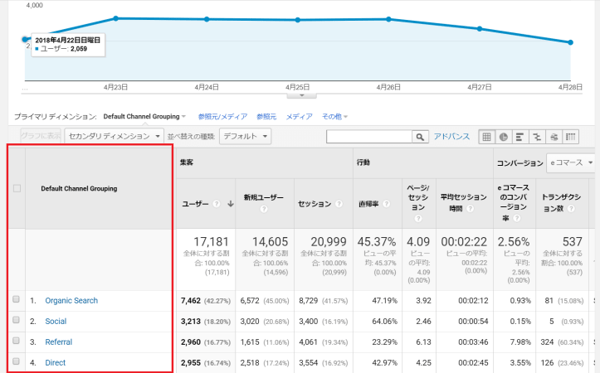Image resolution: width=600 pixels, height=373 pixels.
Task: Switch to performance bar view icon
Action: click(x=520, y=137)
